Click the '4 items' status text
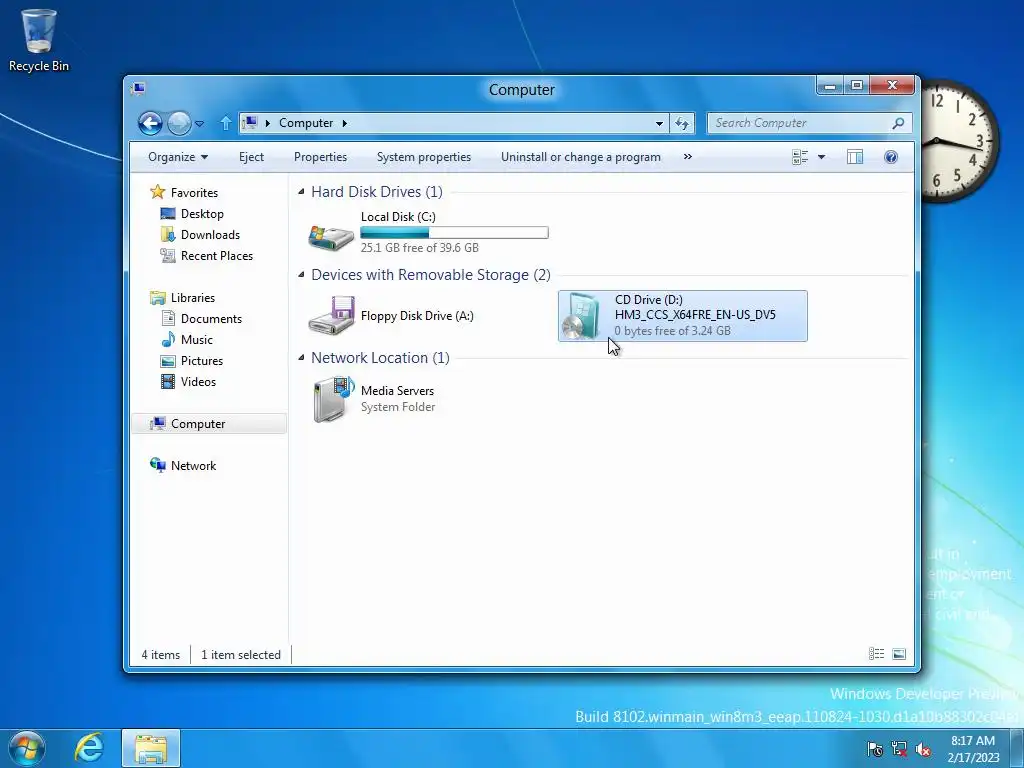The height and width of the screenshot is (768, 1024). 161,654
